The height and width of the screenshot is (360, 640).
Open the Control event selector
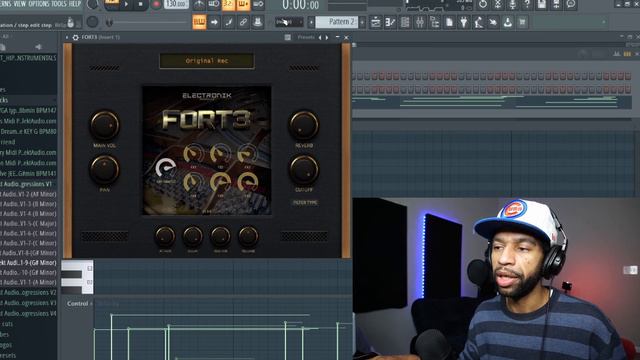coord(79,304)
